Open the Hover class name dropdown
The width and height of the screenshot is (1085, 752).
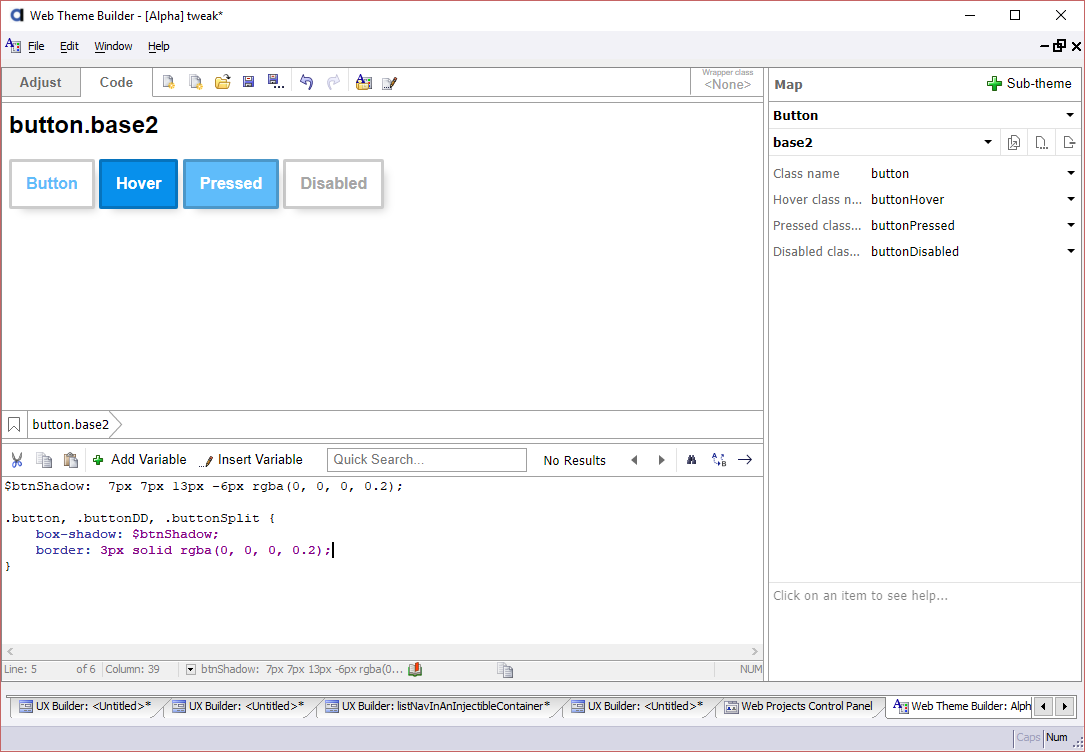point(1070,200)
